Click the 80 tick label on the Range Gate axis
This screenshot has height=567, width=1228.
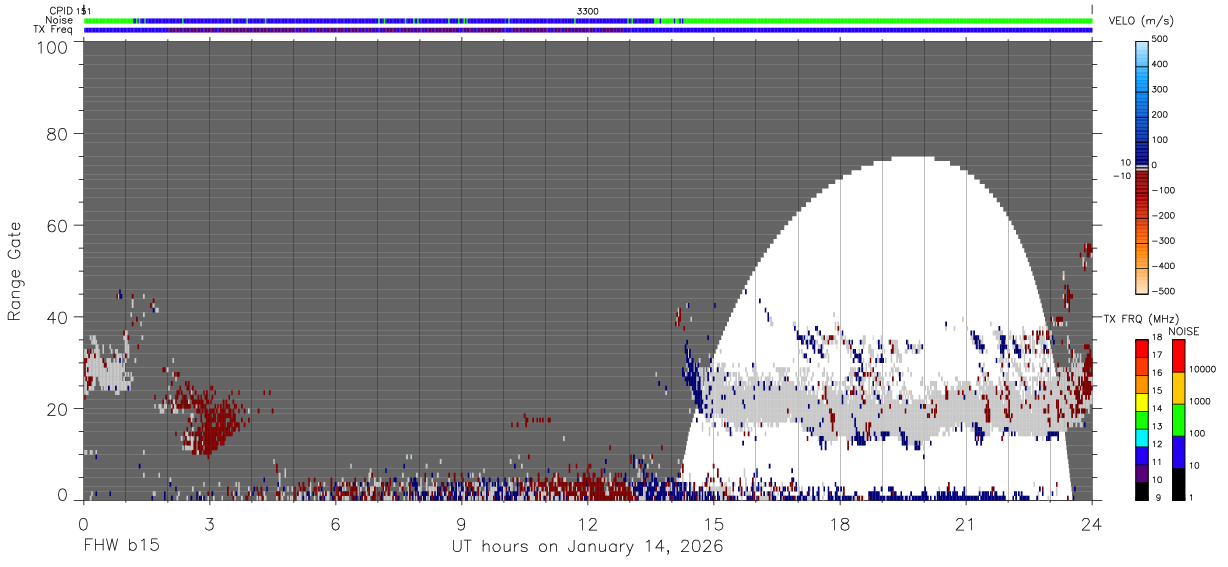(x=57, y=134)
